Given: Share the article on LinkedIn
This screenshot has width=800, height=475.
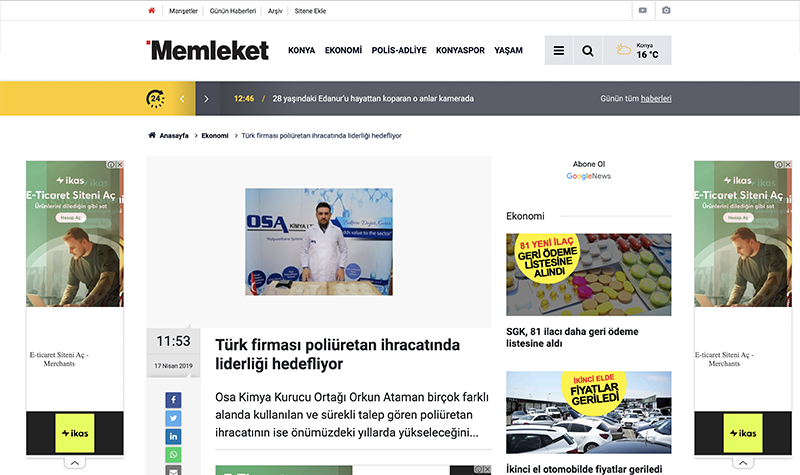Looking at the screenshot, I should point(173,437).
